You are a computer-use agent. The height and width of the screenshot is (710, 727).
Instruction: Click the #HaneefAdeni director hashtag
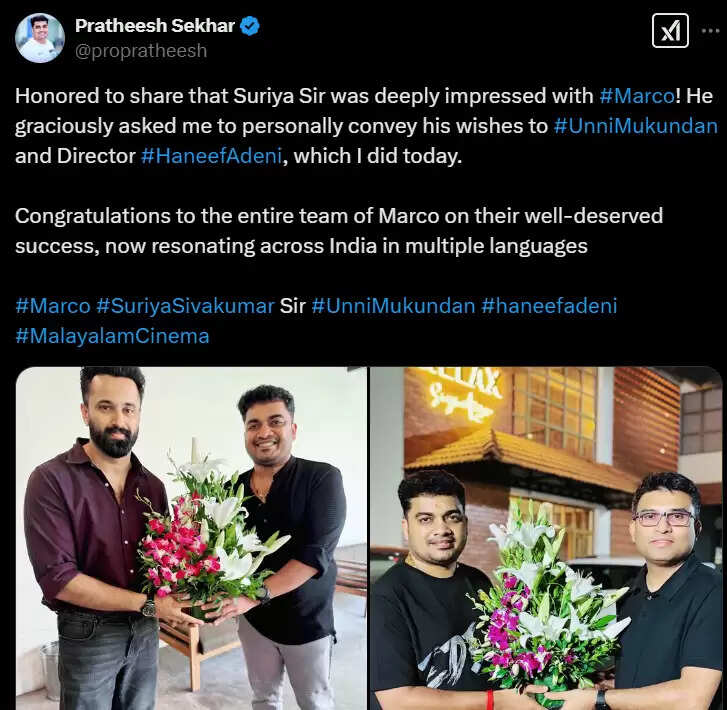point(211,156)
